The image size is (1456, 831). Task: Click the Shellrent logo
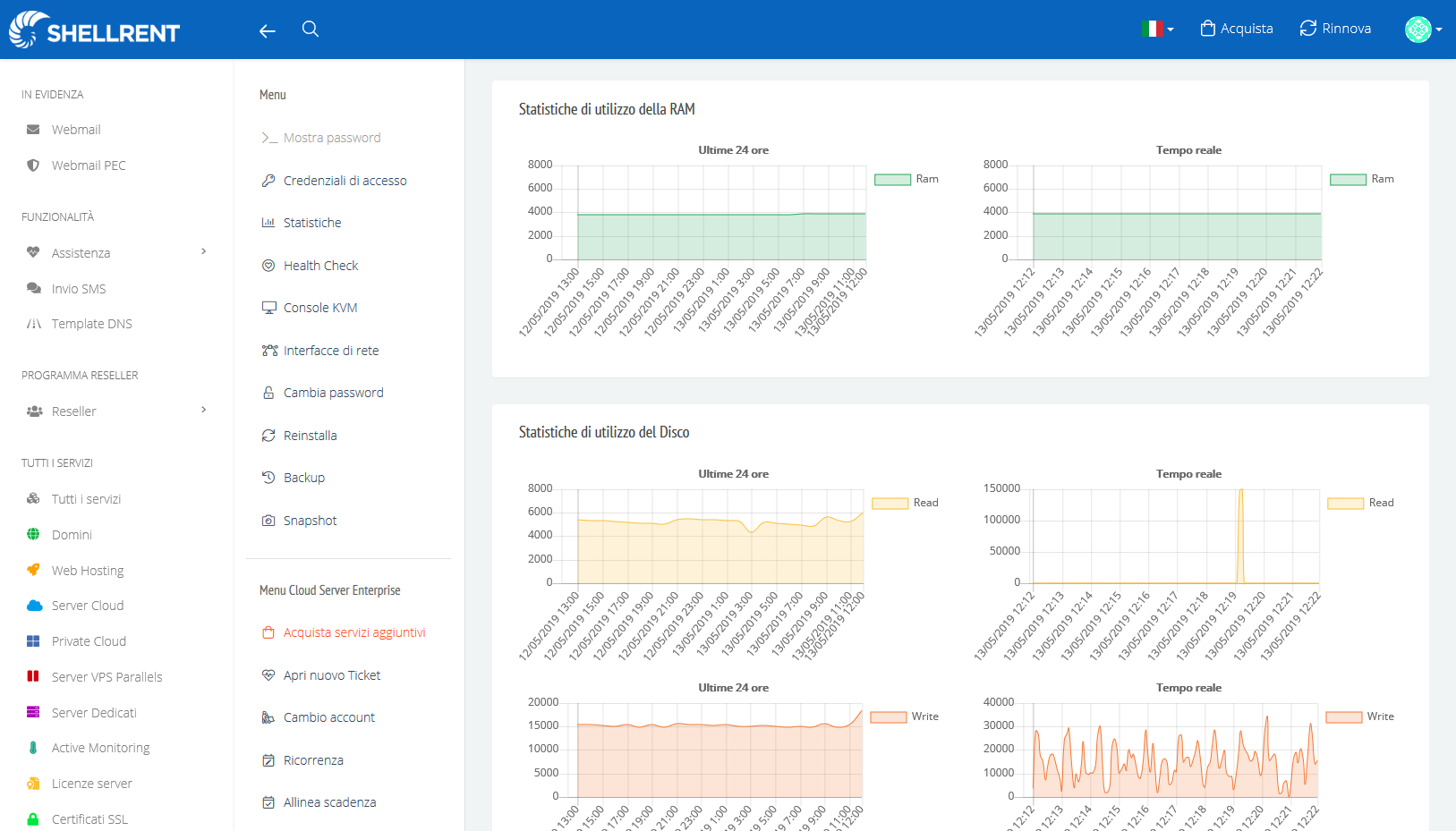[x=95, y=30]
